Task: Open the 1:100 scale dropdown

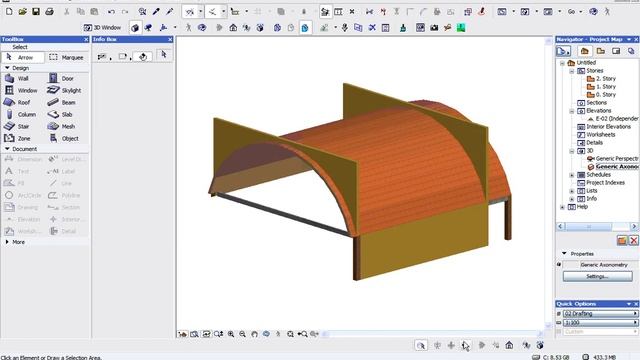Action: tap(600, 322)
